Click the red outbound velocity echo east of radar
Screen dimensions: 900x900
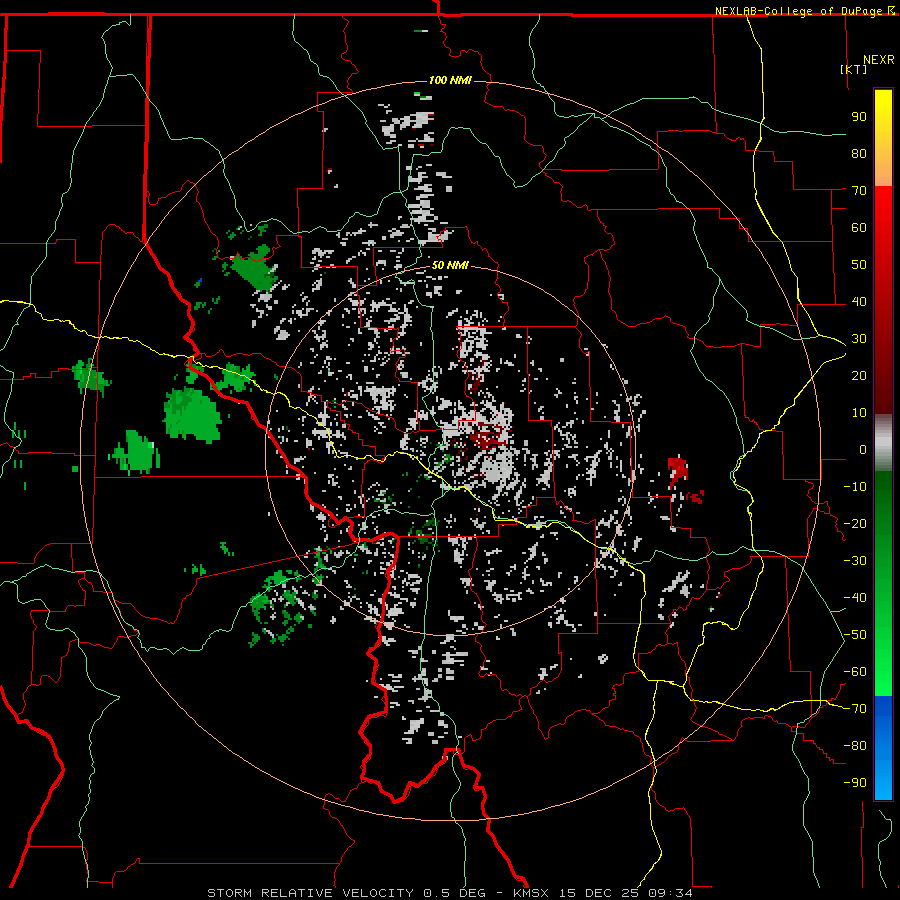tap(678, 470)
